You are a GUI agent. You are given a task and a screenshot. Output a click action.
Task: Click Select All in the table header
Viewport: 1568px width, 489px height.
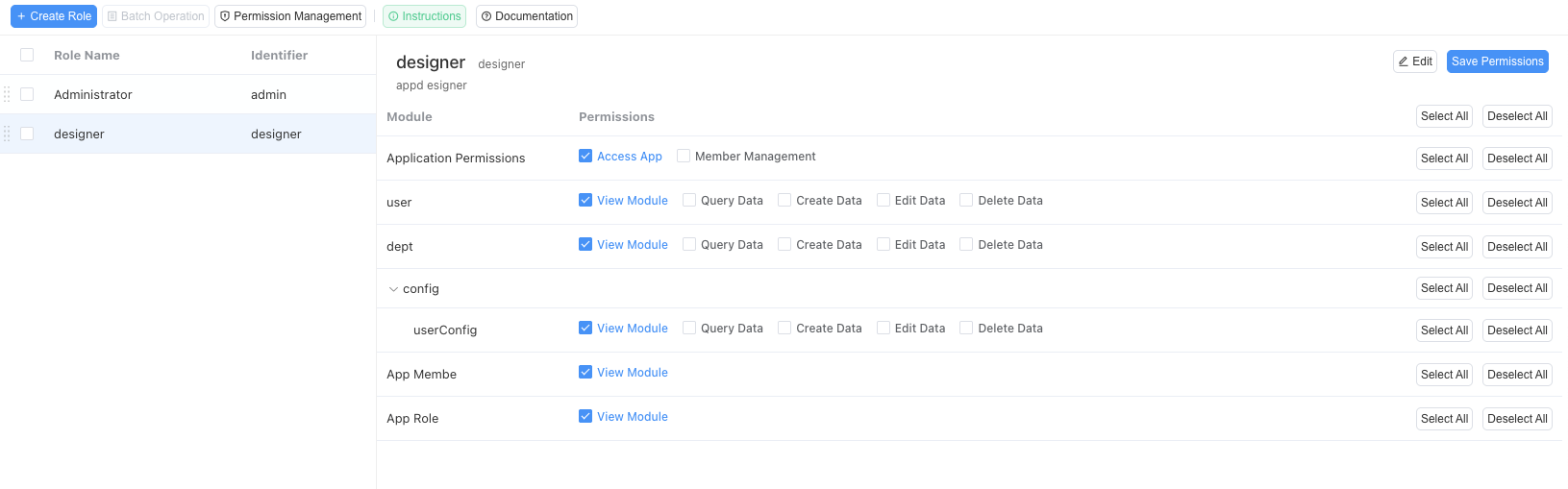click(1444, 116)
